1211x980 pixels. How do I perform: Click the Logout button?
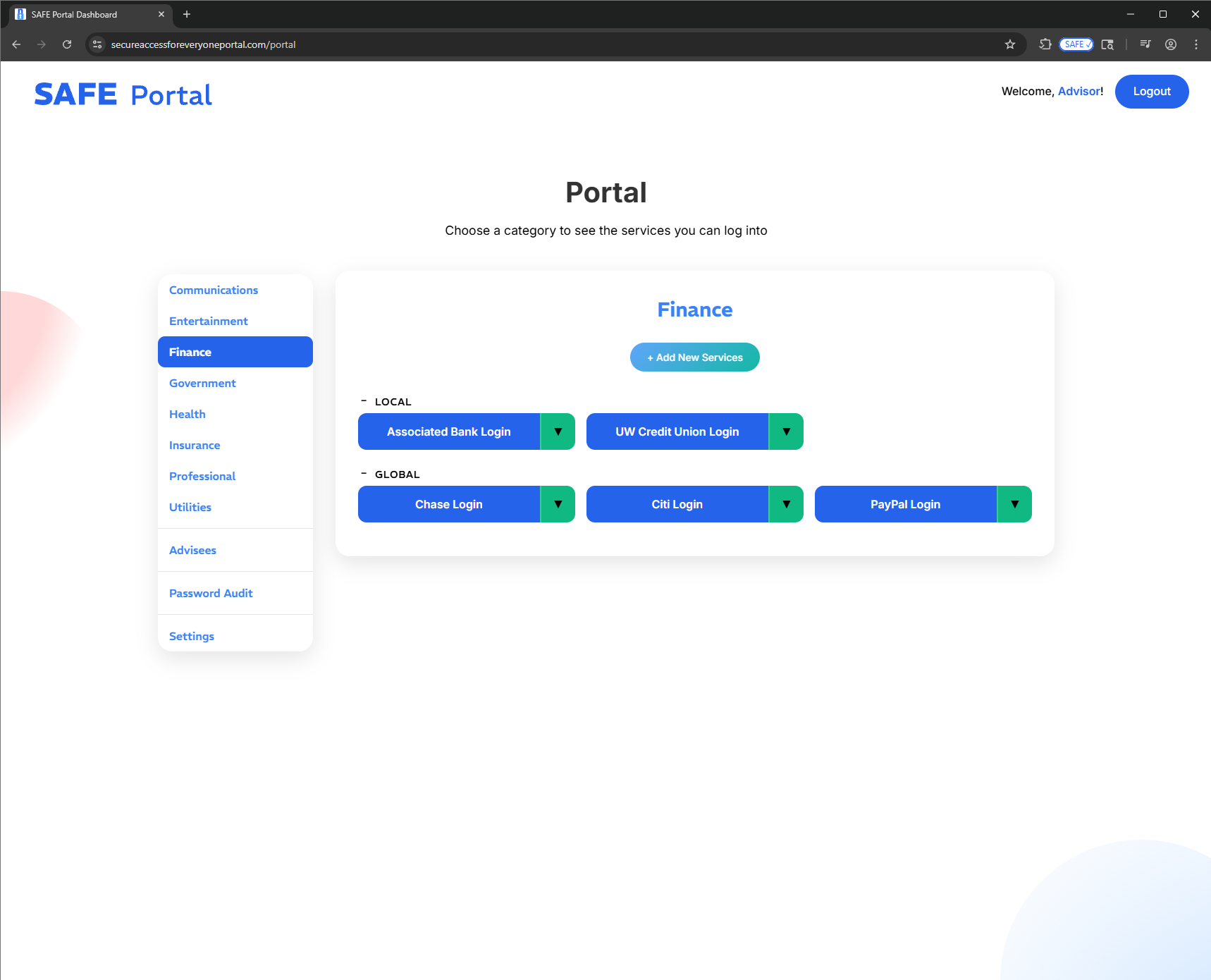coord(1151,91)
